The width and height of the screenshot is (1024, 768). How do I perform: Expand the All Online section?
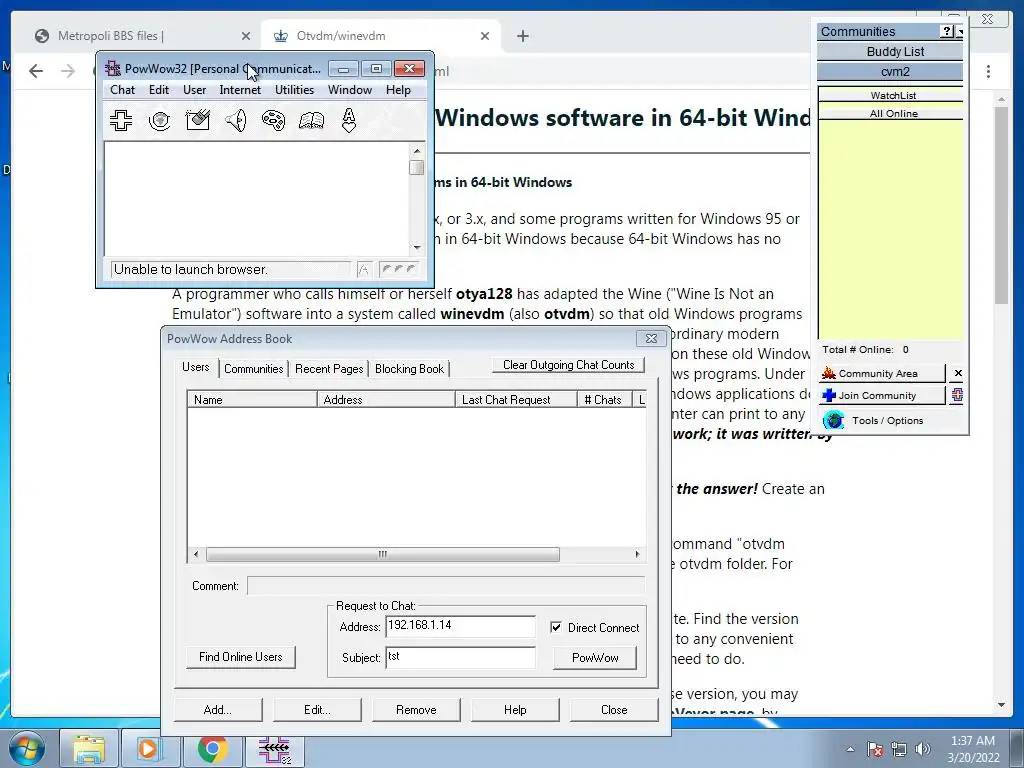(891, 113)
